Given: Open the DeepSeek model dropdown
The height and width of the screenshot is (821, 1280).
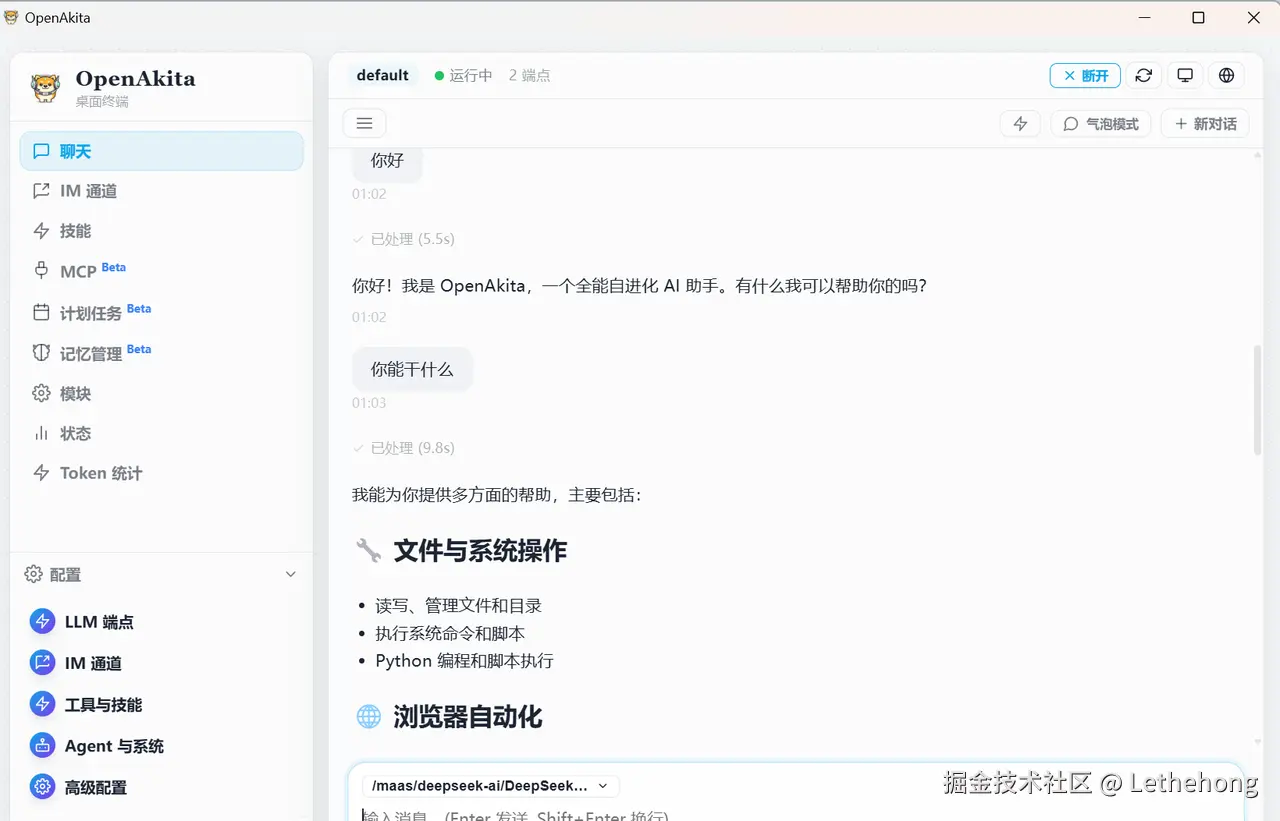Looking at the screenshot, I should 490,786.
